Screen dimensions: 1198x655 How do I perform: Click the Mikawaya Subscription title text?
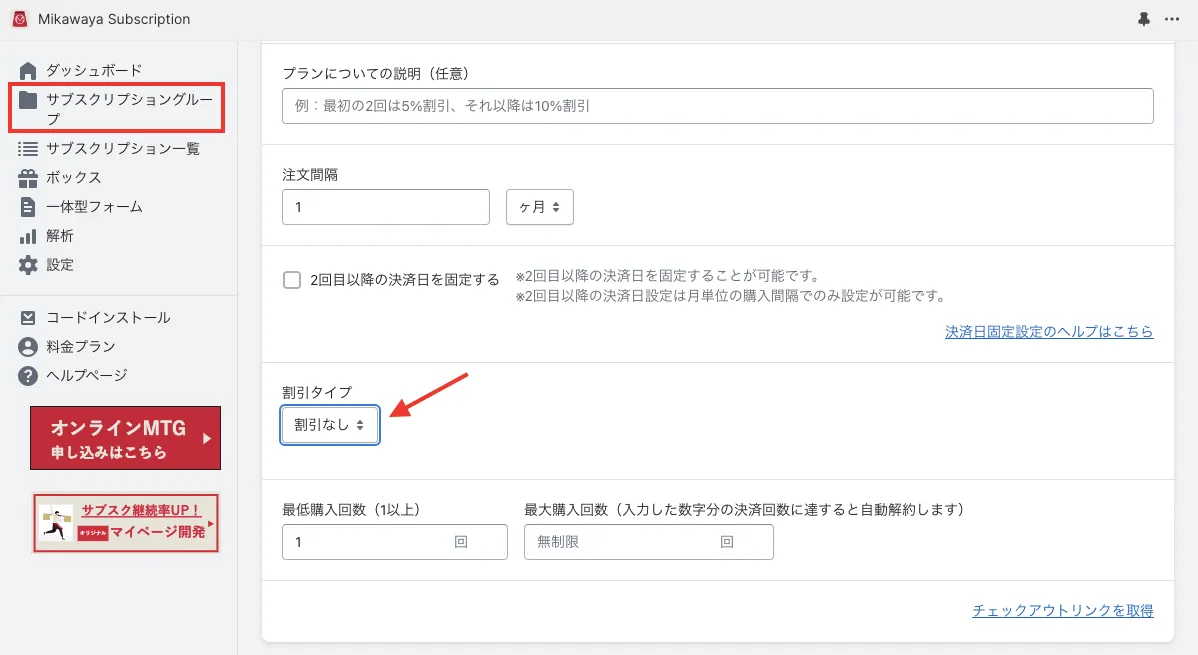coord(114,19)
